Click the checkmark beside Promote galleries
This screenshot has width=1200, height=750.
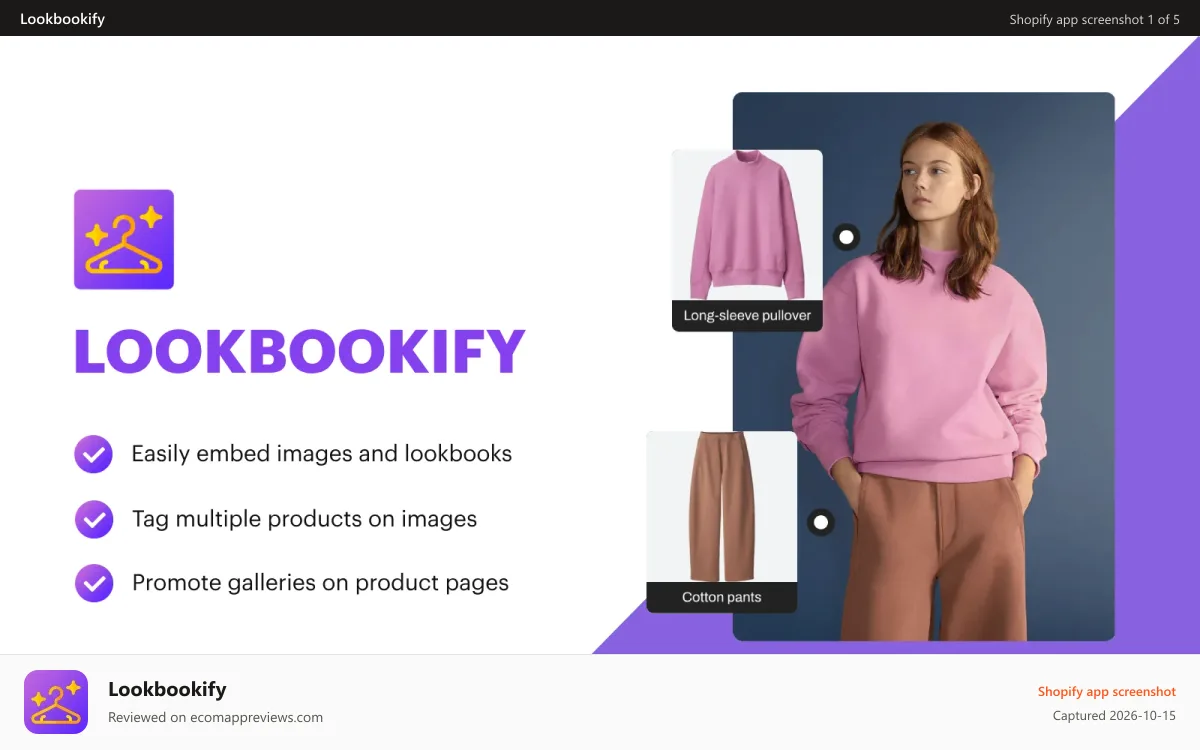click(94, 583)
